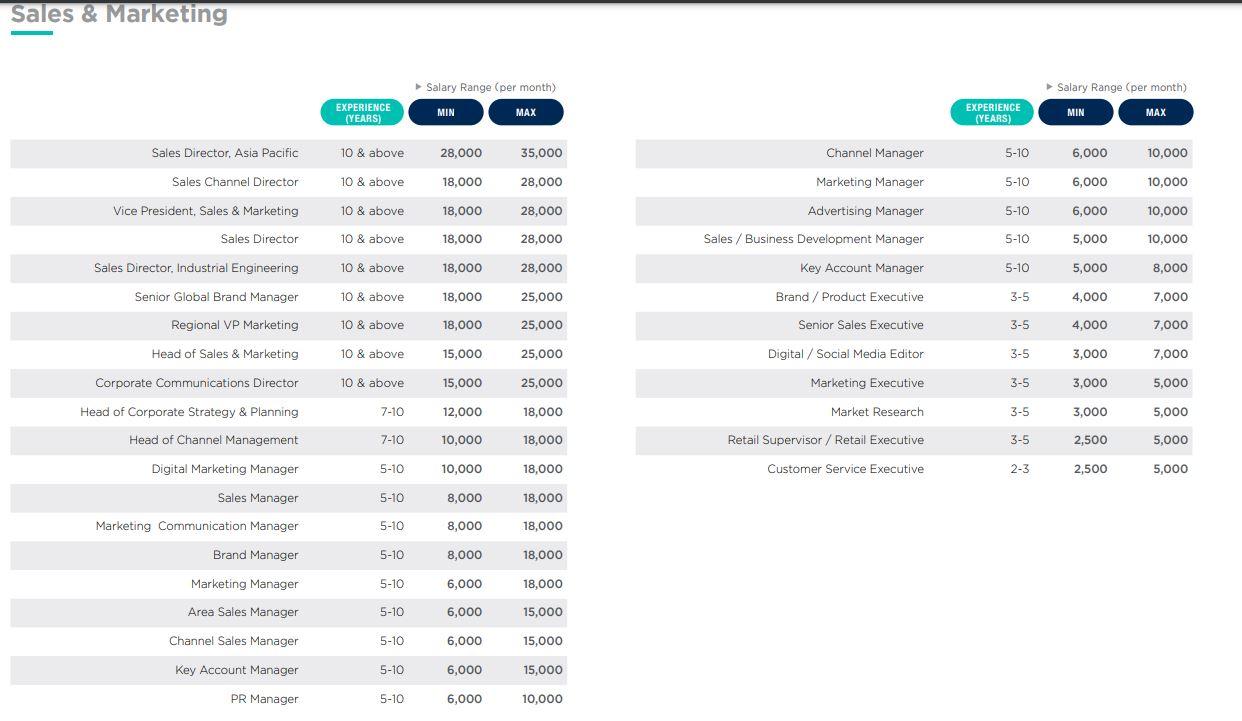Click the left table's MAX header pill
Image resolution: width=1242 pixels, height=721 pixels.
point(526,113)
